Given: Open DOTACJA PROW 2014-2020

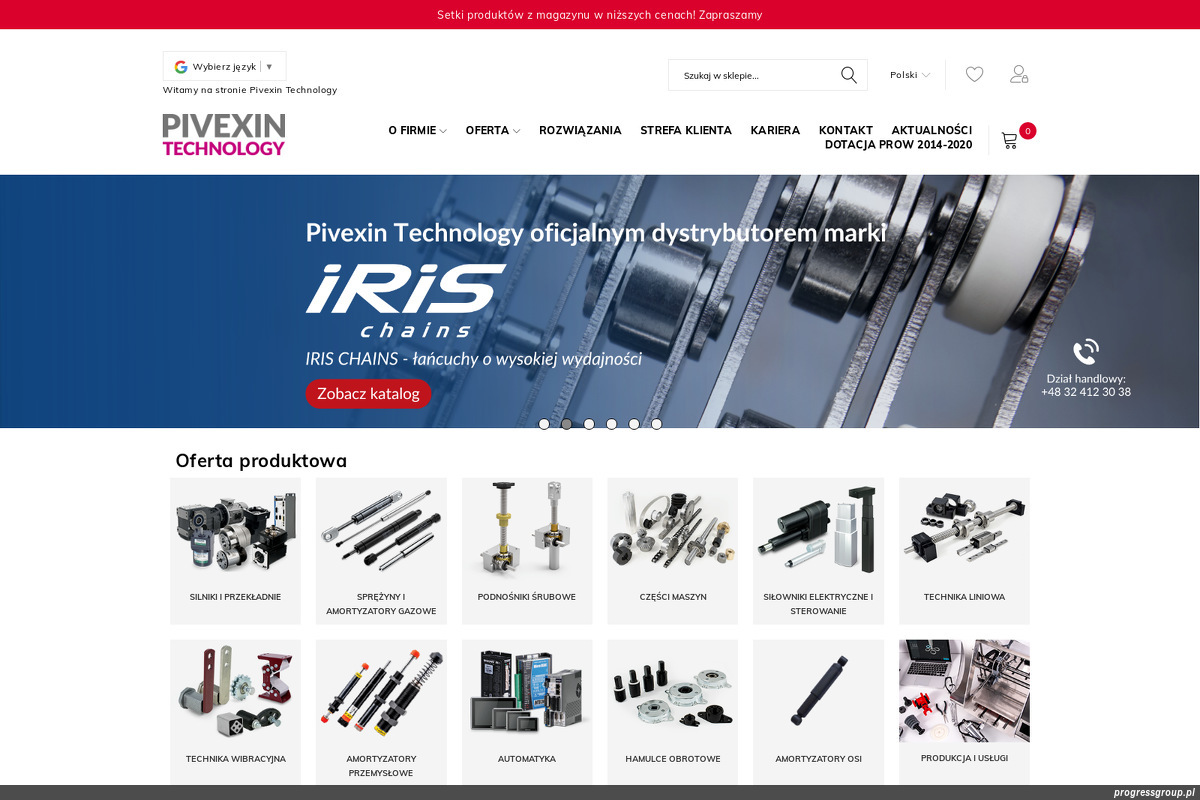Looking at the screenshot, I should pyautogui.click(x=898, y=144).
